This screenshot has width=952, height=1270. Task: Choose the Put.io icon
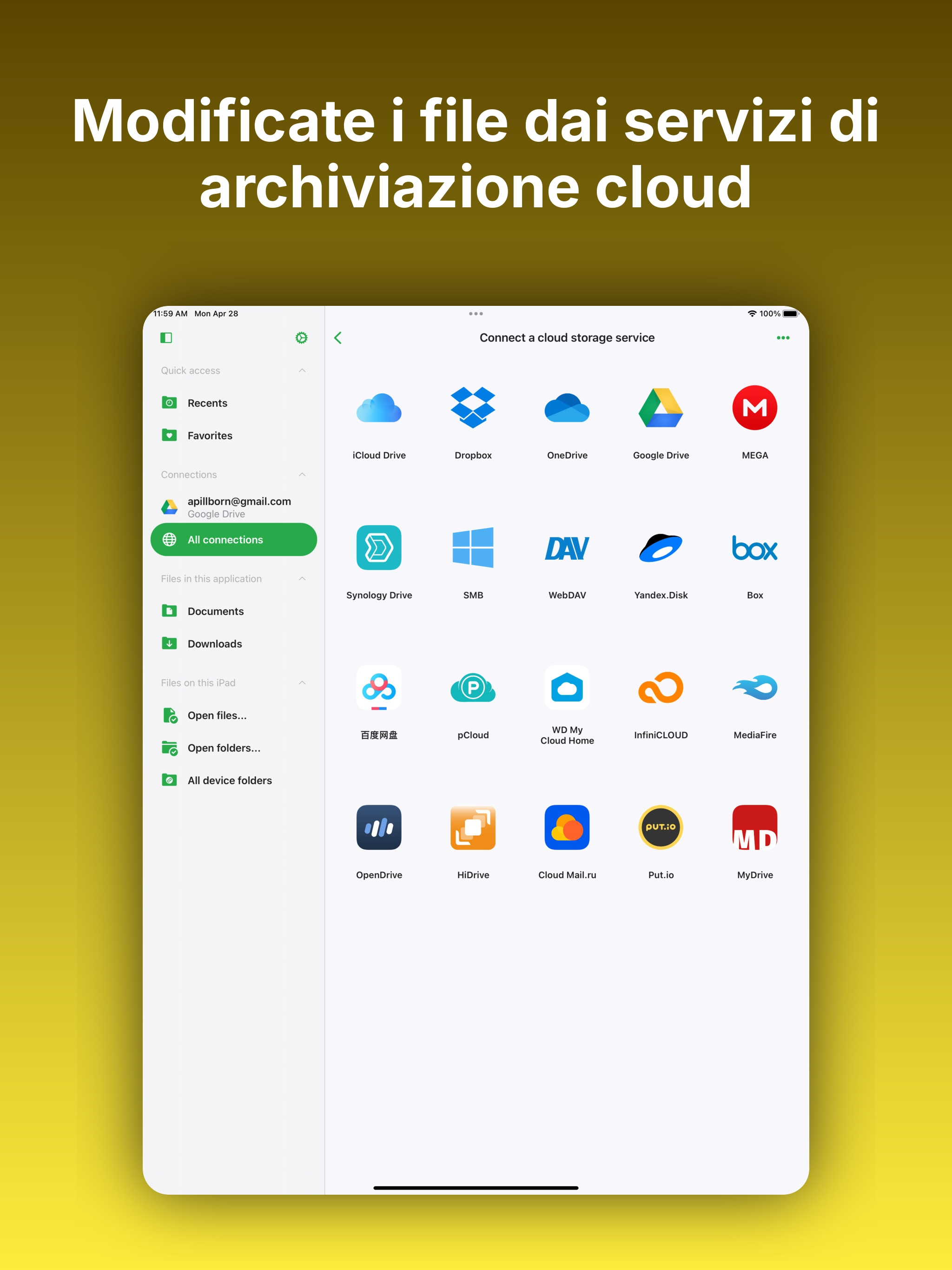[661, 827]
